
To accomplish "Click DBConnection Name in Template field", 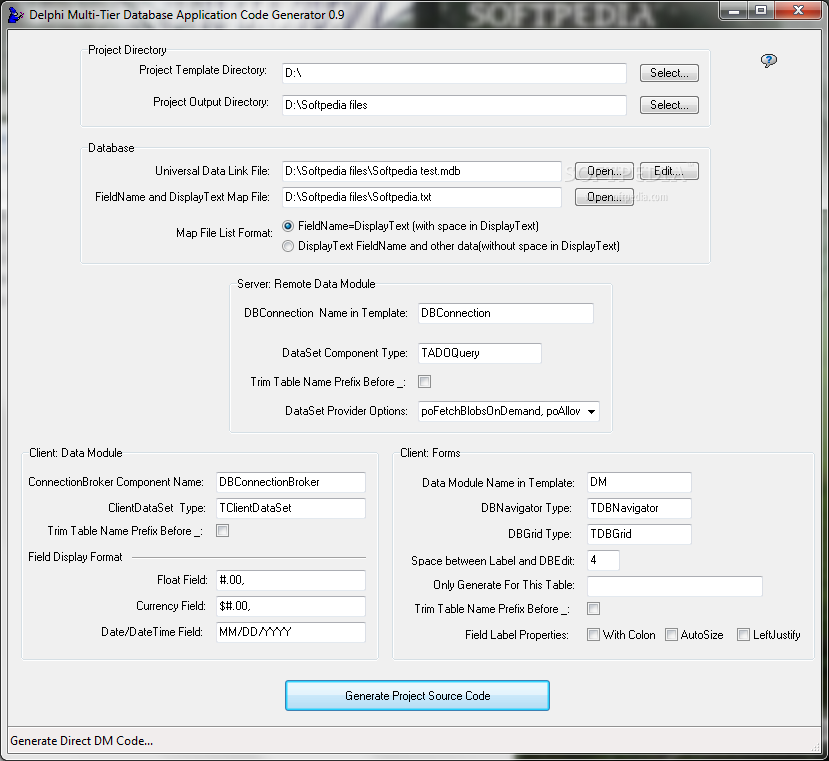I will click(505, 313).
